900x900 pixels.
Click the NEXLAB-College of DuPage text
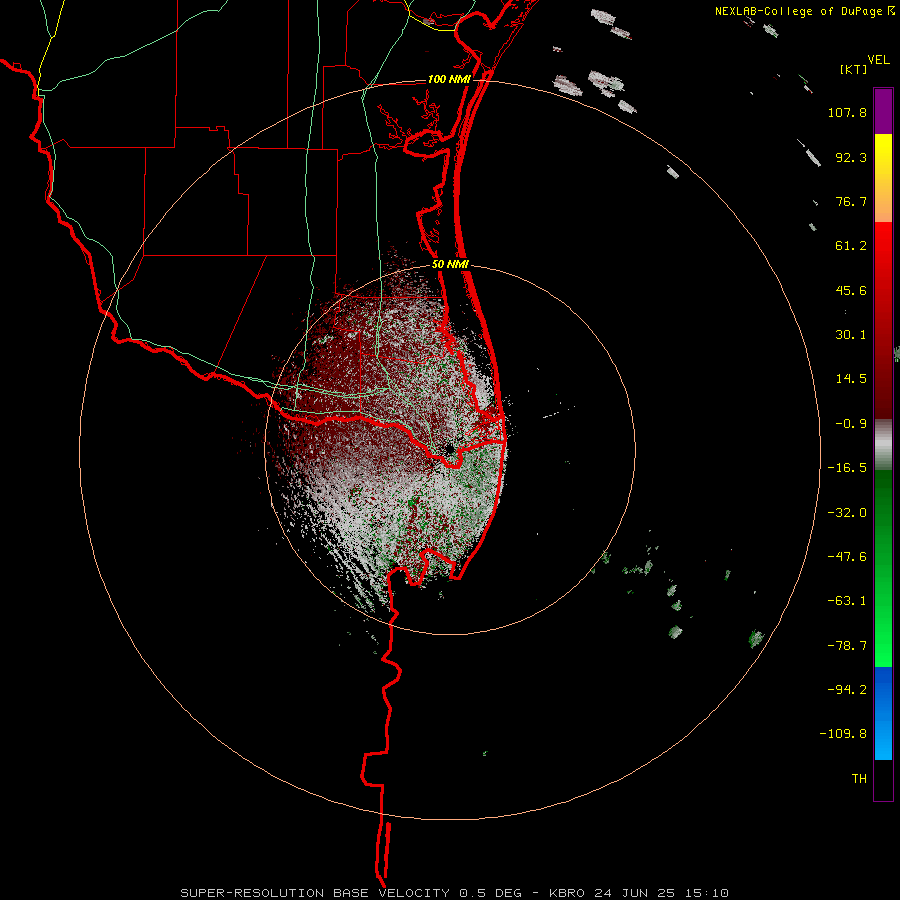798,11
